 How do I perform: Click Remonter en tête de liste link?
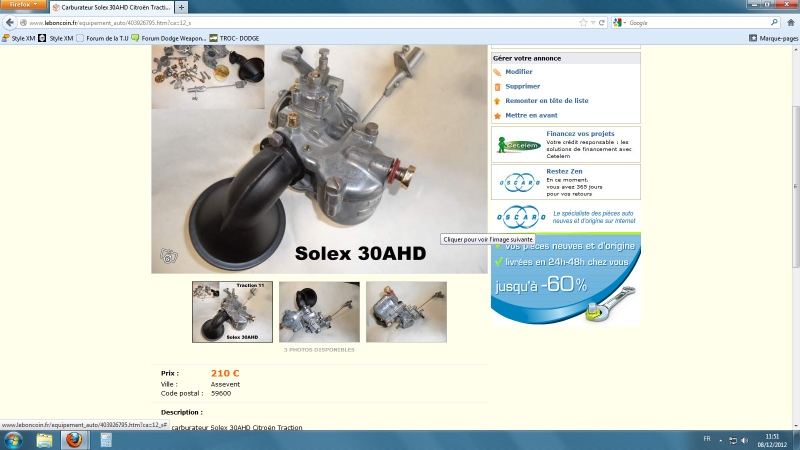(x=546, y=101)
